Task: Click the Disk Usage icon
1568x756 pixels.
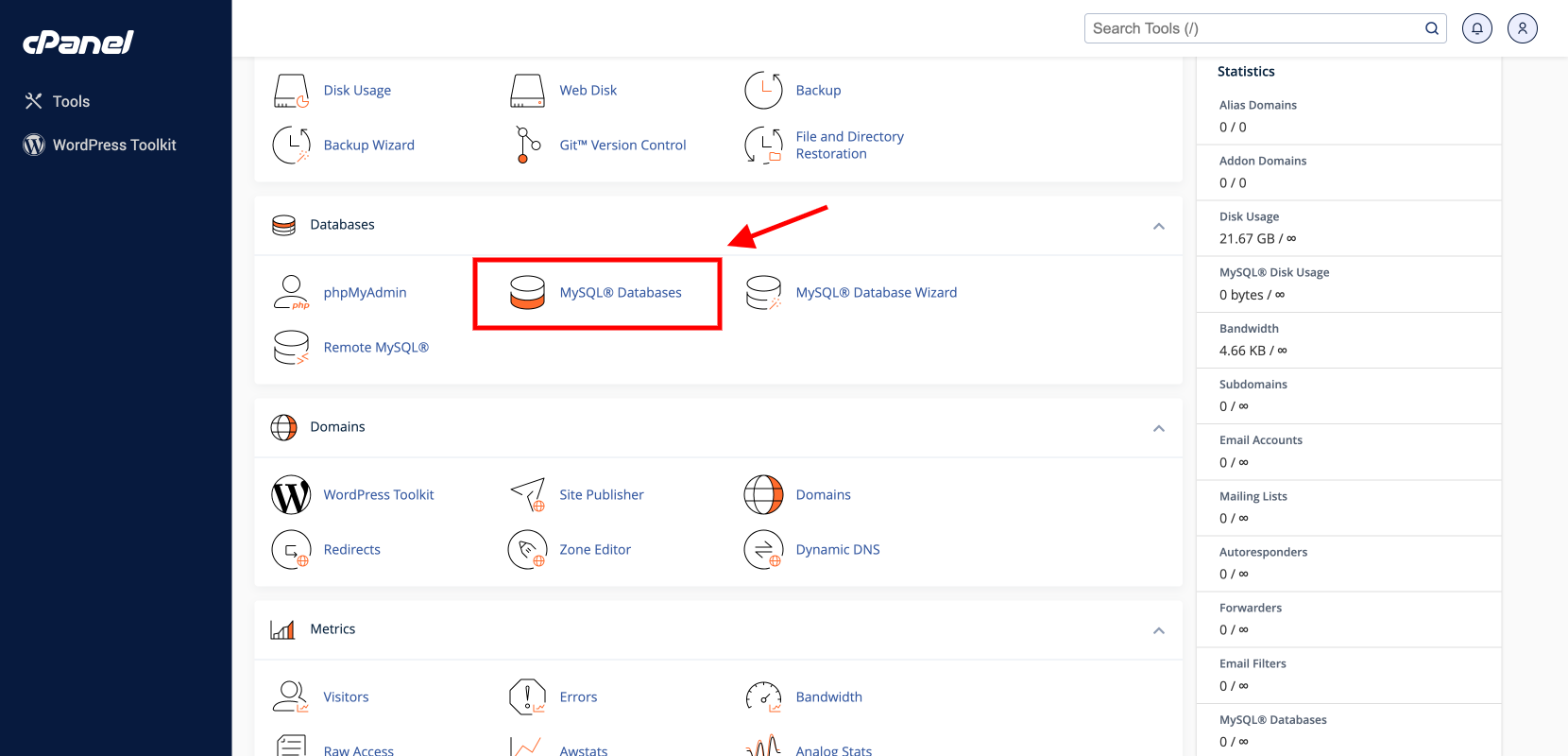Action: pyautogui.click(x=291, y=91)
